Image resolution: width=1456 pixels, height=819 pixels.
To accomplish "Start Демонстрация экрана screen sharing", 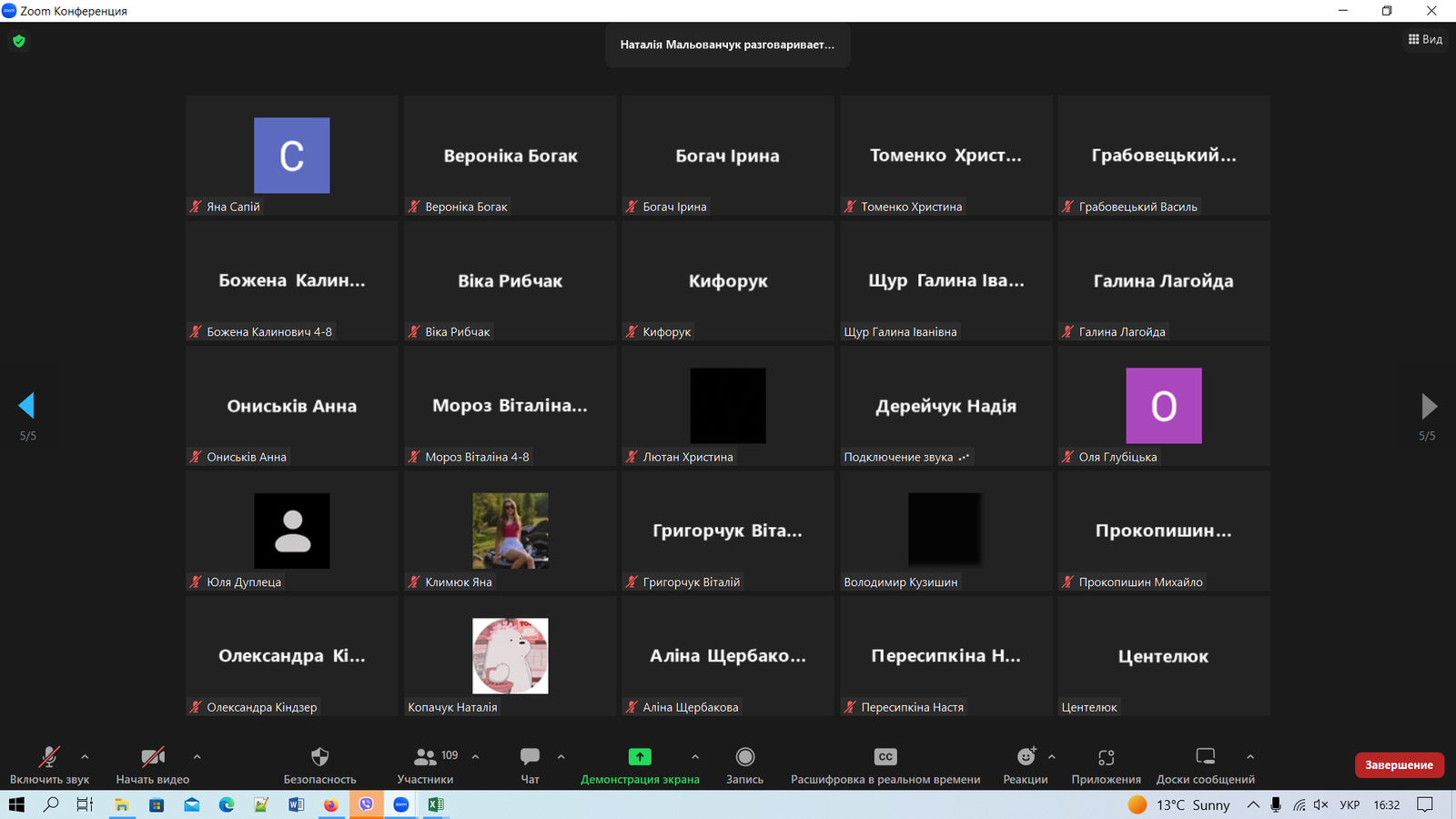I will (640, 757).
